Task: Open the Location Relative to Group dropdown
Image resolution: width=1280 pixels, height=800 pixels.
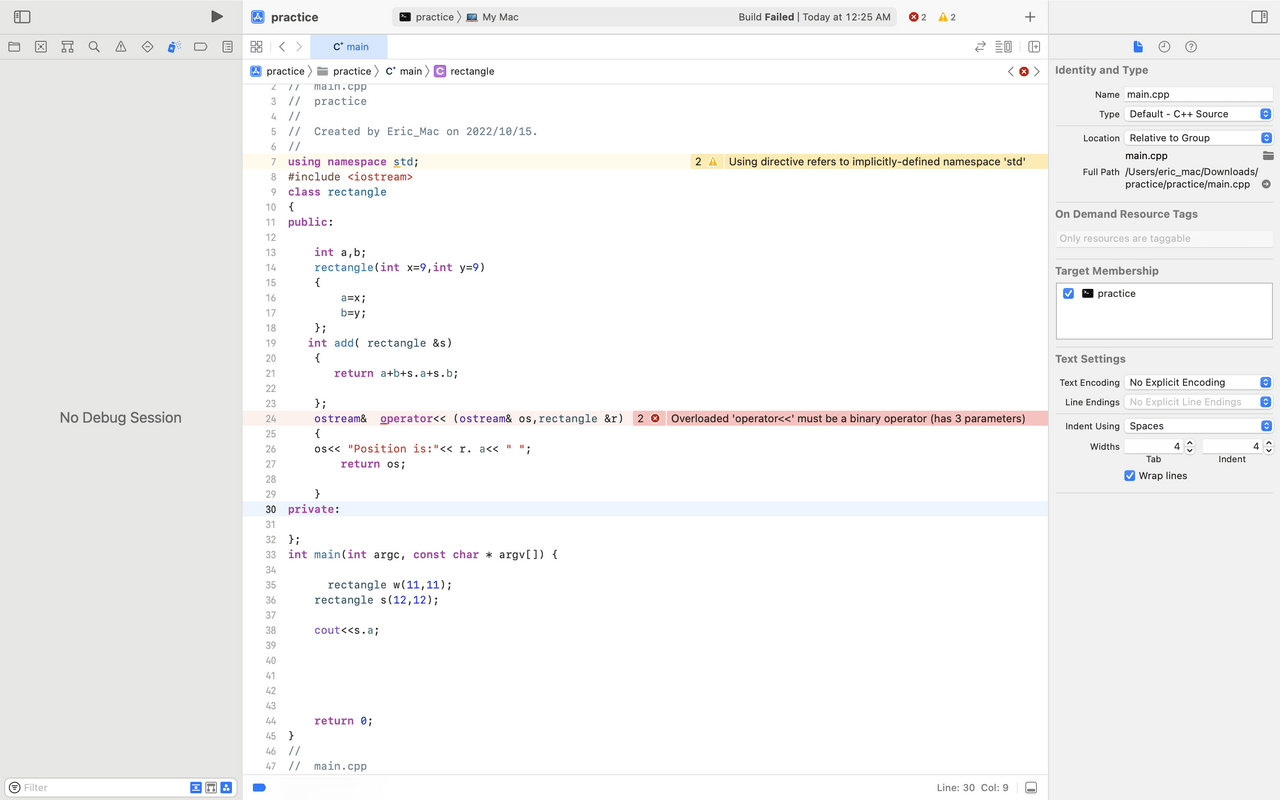Action: (x=1198, y=138)
